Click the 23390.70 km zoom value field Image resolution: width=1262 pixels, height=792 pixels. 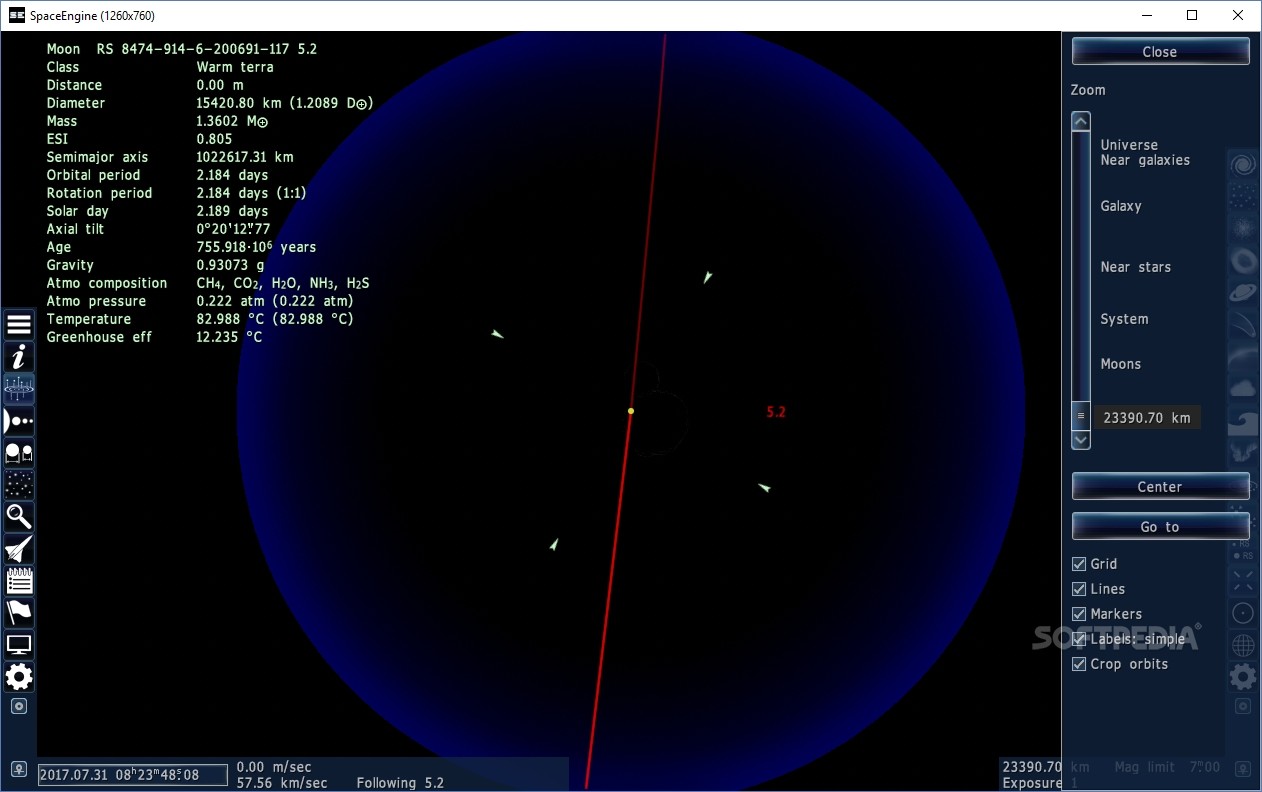pos(1147,418)
